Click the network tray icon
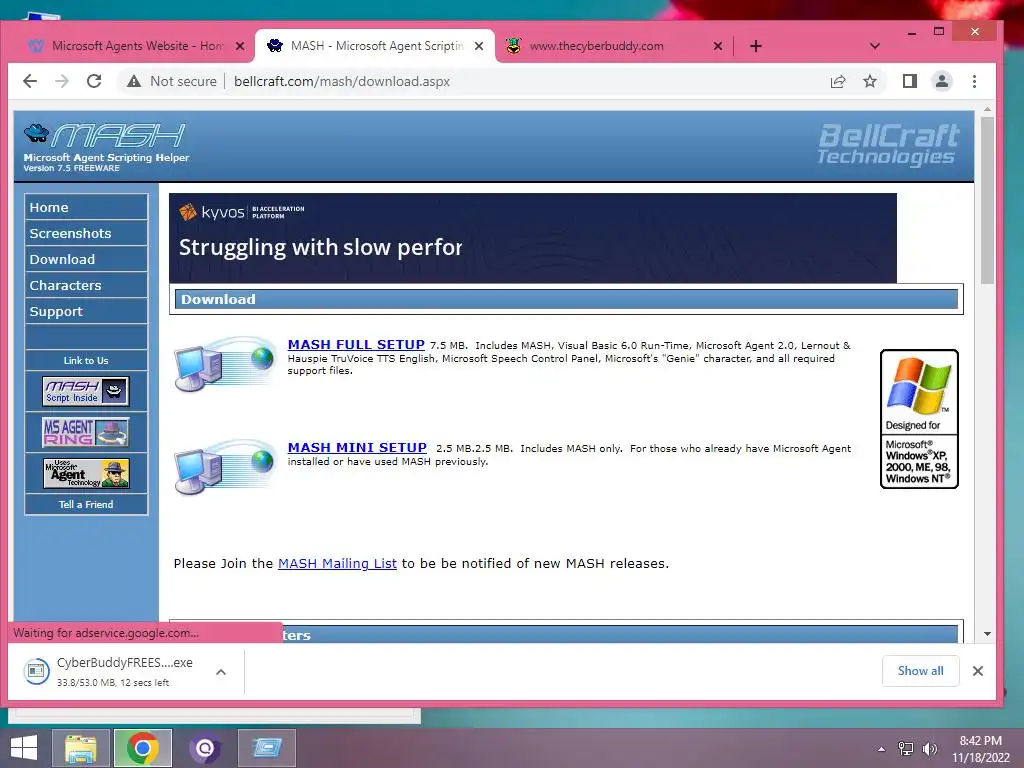Screen dimensions: 1024x768 (905, 748)
